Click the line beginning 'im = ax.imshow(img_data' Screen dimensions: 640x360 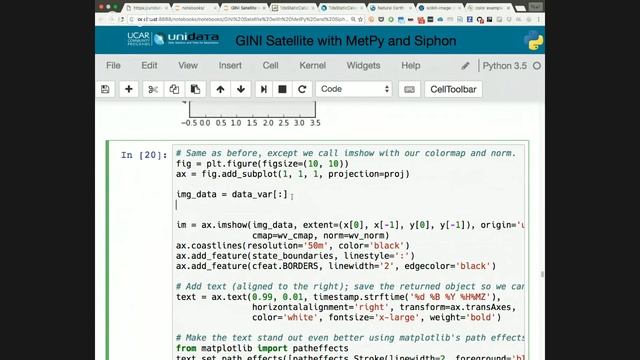tap(350, 225)
